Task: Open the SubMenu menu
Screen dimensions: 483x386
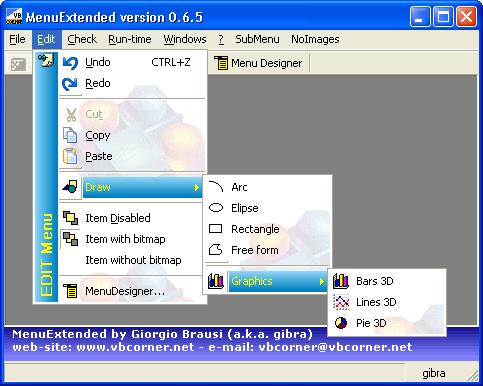Action: [257, 39]
